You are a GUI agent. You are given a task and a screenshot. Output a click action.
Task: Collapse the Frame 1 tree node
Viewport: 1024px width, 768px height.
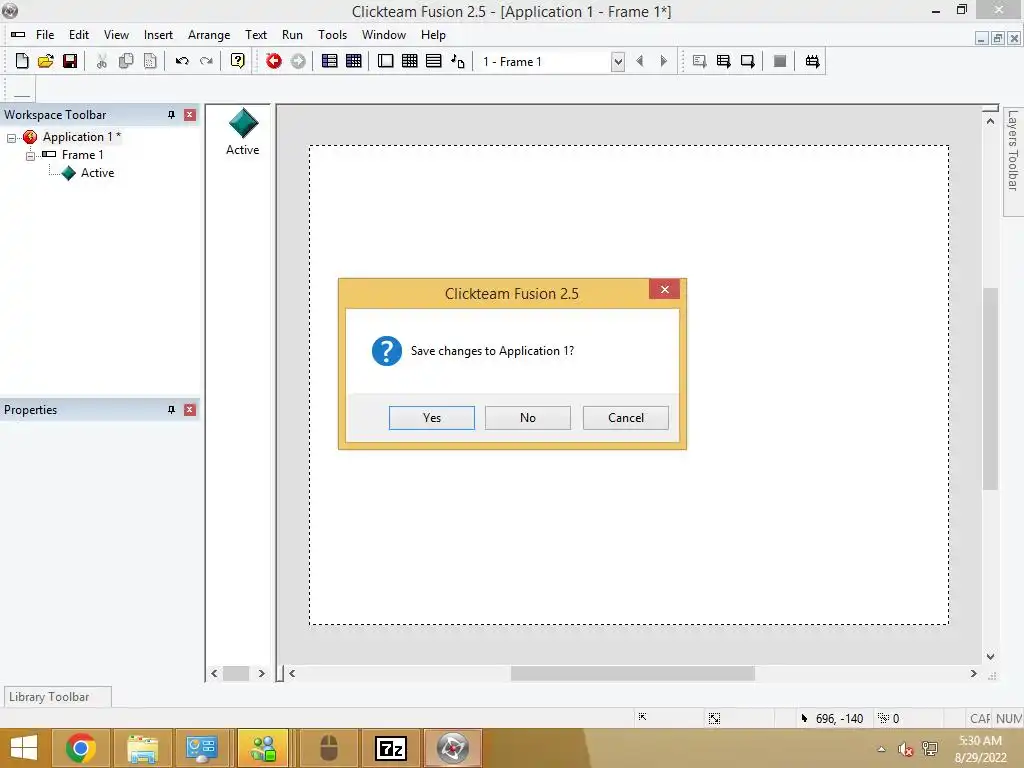click(x=30, y=155)
